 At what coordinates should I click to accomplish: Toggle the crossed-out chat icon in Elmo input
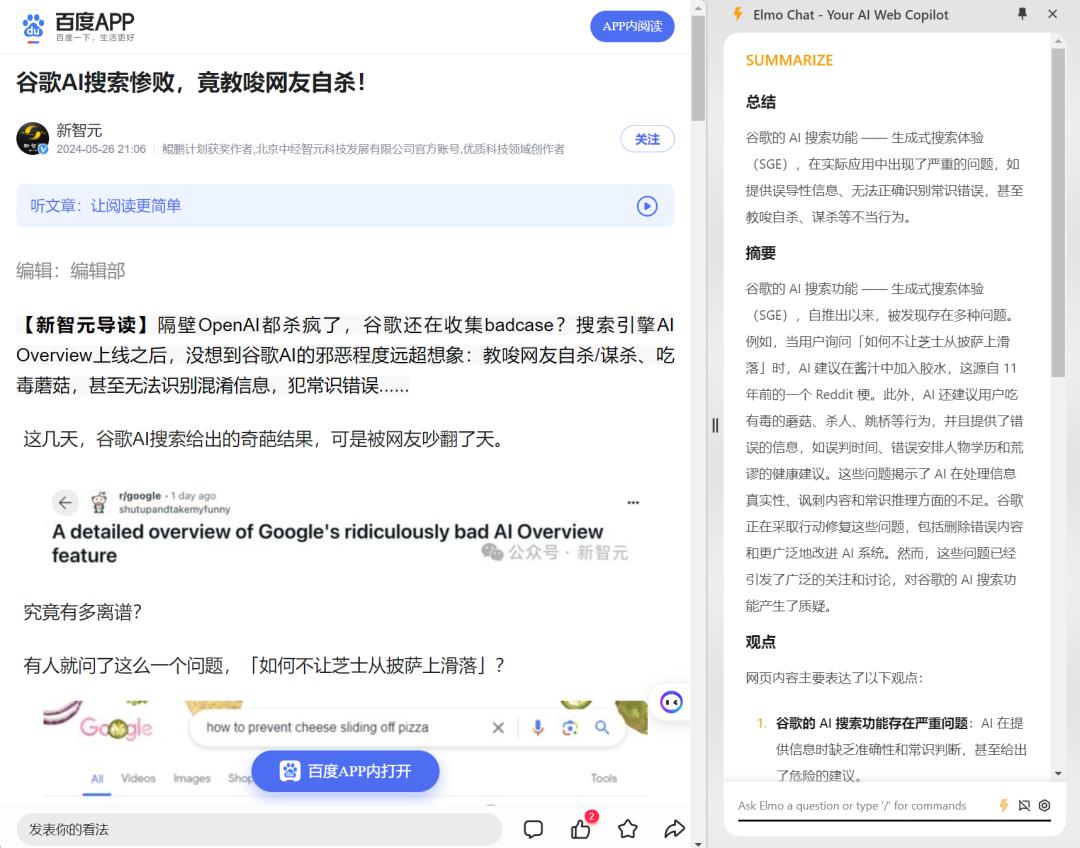pos(1024,805)
